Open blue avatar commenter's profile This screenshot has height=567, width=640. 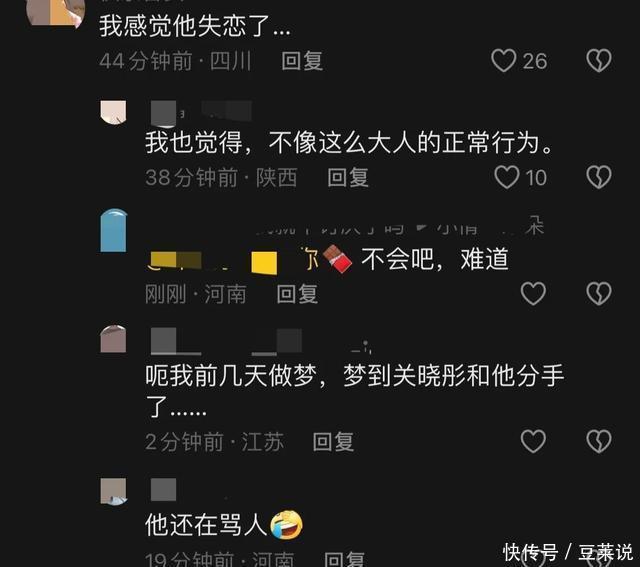coord(113,230)
